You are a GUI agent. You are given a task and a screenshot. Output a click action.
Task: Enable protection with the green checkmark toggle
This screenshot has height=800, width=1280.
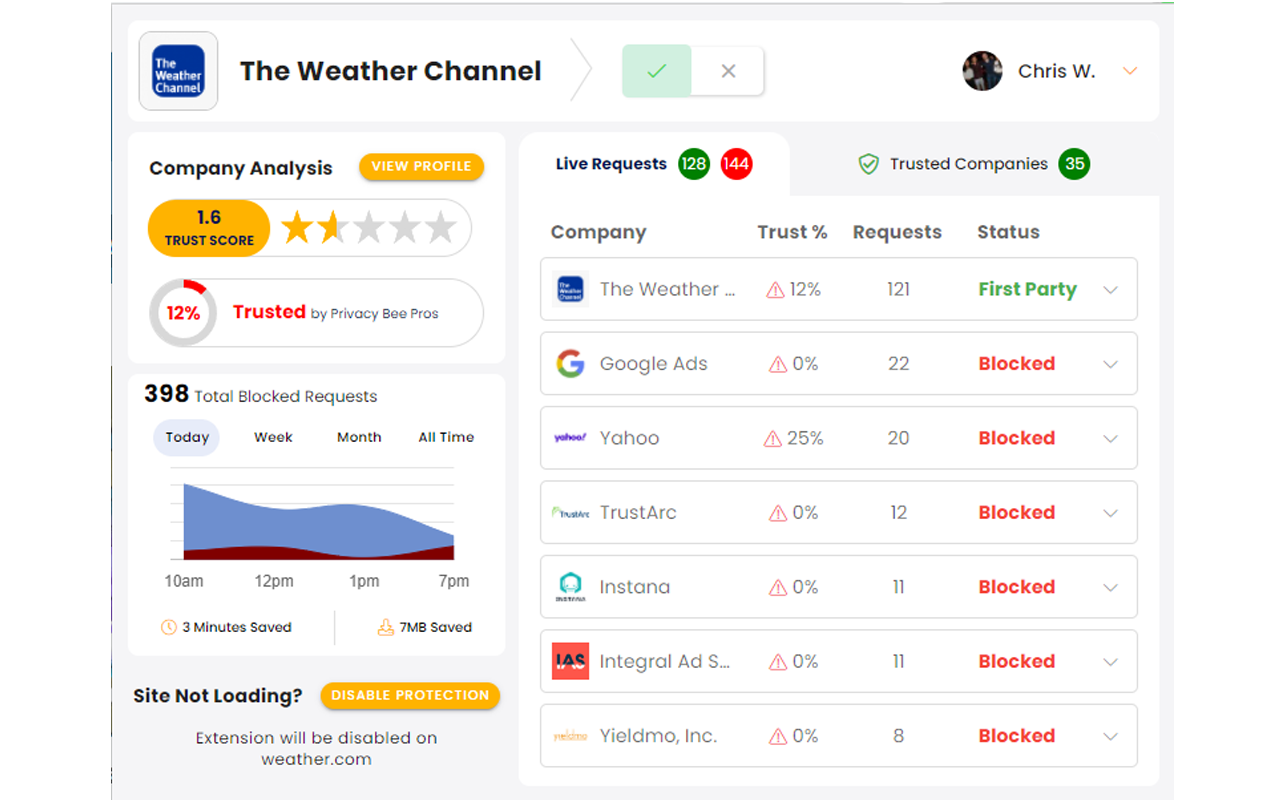click(657, 71)
